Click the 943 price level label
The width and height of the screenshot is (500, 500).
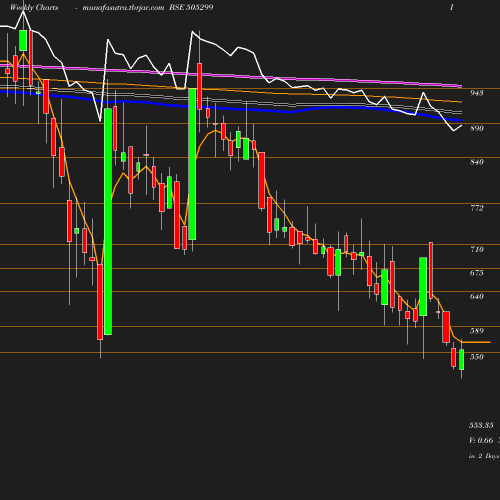coord(476,93)
